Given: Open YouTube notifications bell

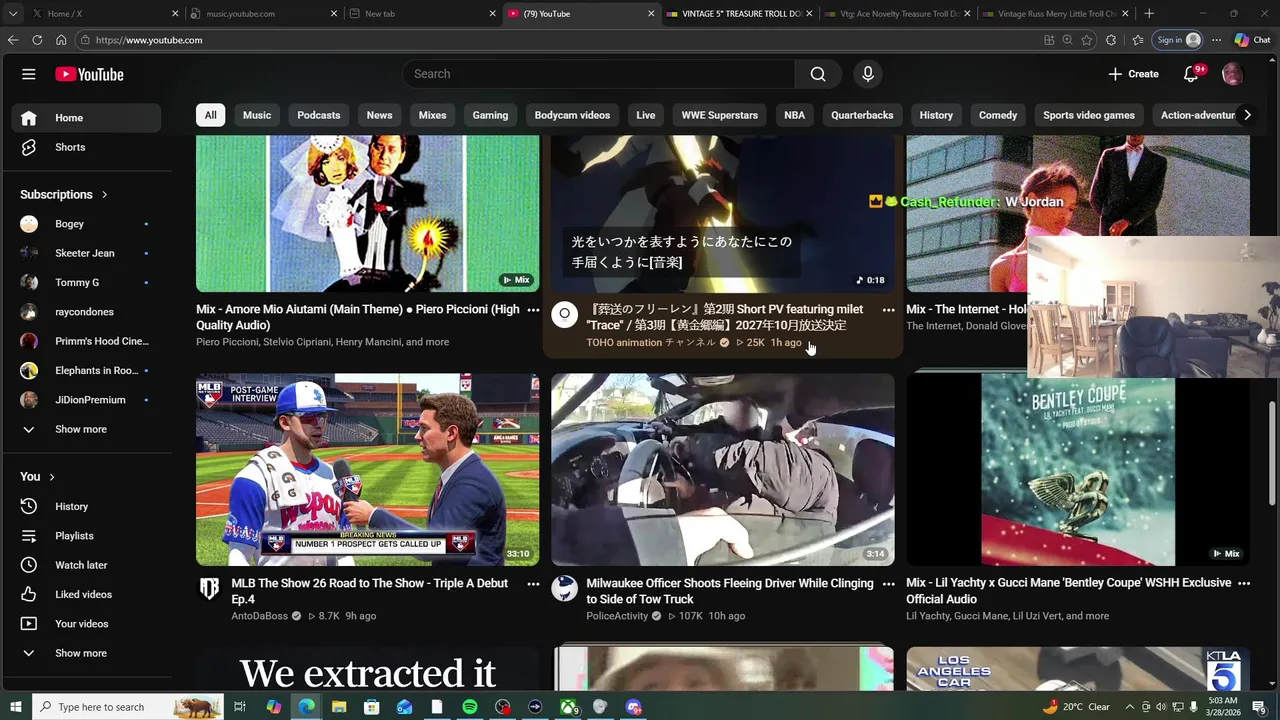Looking at the screenshot, I should point(1191,74).
